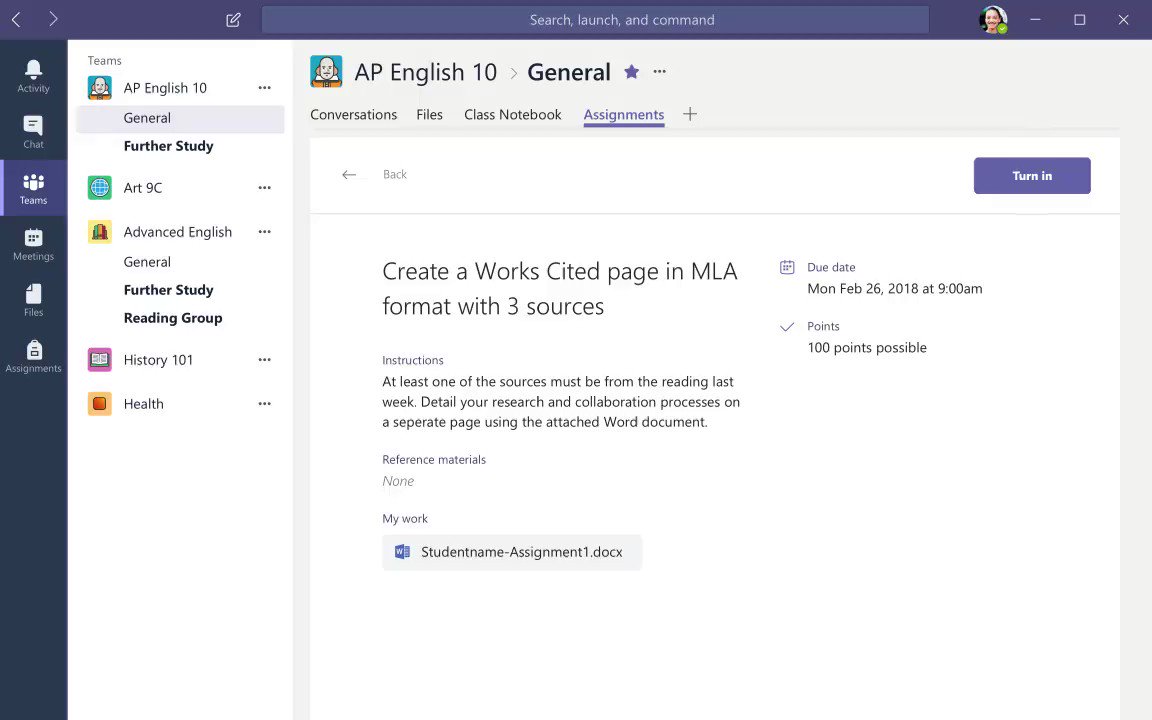
Task: Click the Word icon of attached document
Action: click(x=402, y=552)
